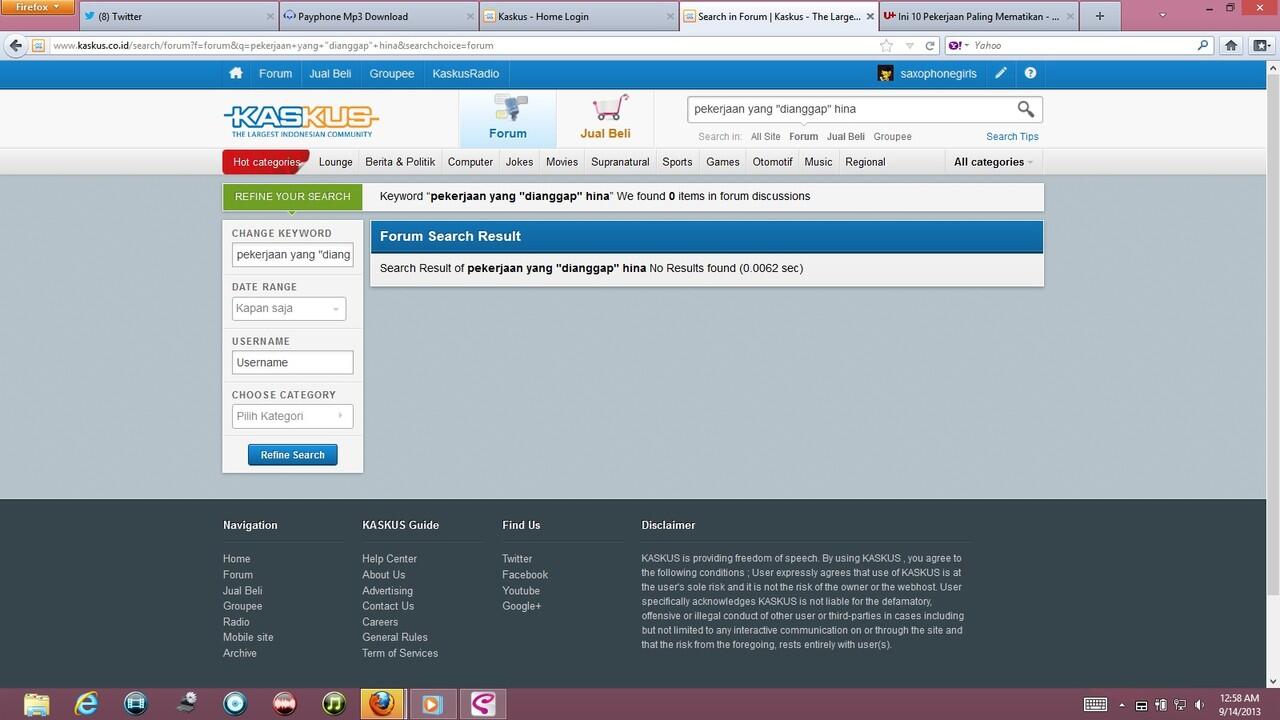Viewport: 1280px width, 720px height.
Task: Switch to Kaskus Home Login tab
Action: pyautogui.click(x=578, y=16)
